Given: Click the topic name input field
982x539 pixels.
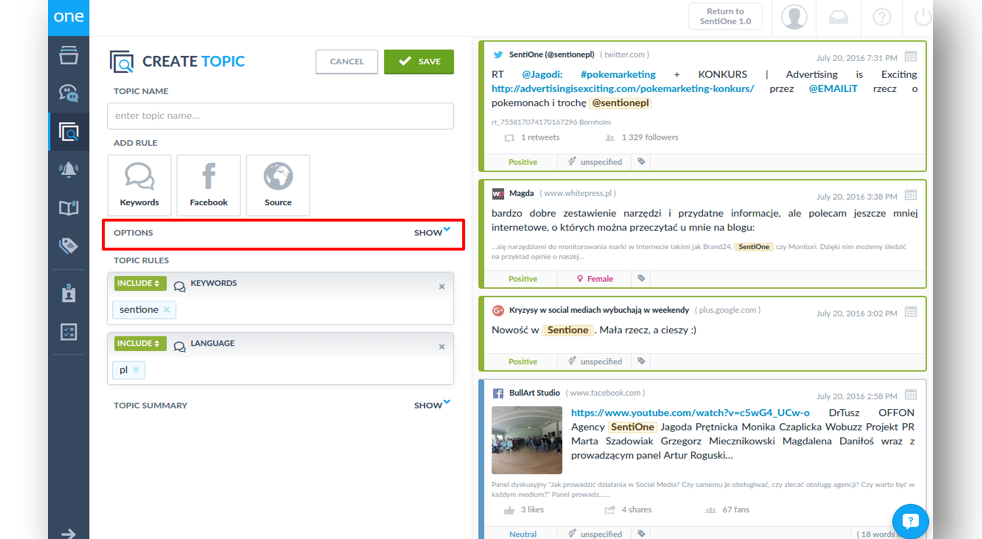Looking at the screenshot, I should pos(280,116).
